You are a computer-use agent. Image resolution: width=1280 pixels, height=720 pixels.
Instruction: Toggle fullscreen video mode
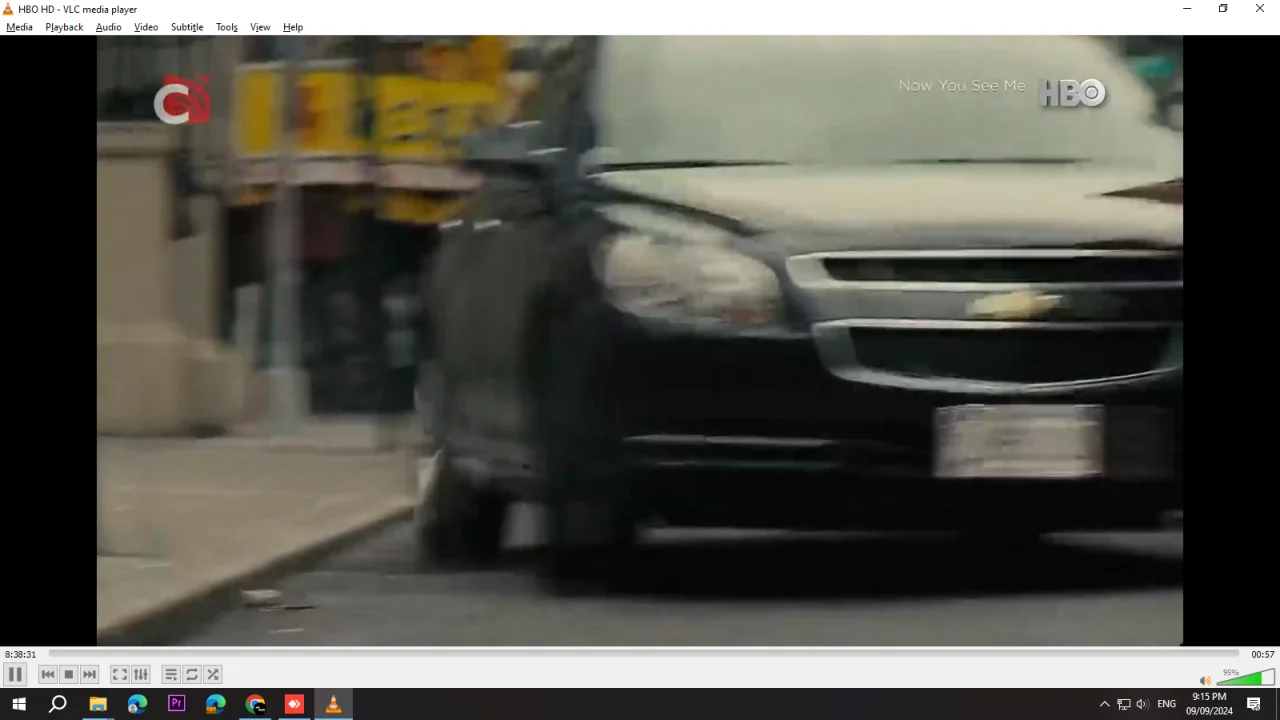point(119,674)
